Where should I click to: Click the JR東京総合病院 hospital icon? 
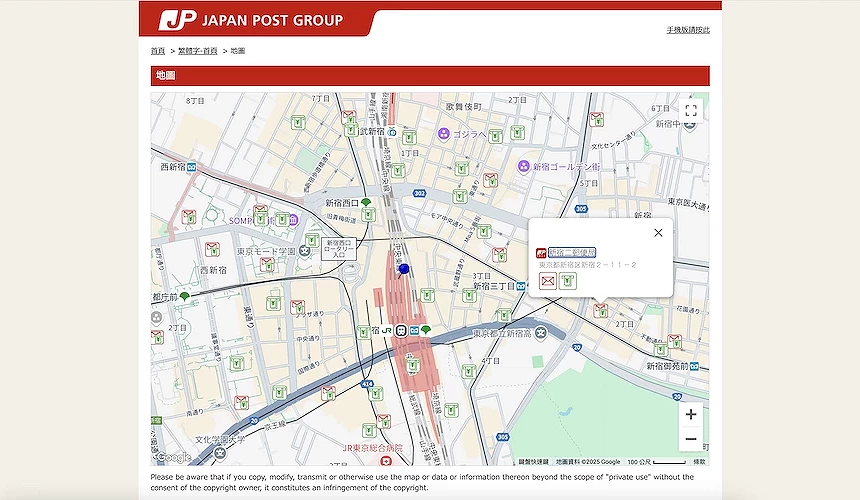click(x=387, y=460)
